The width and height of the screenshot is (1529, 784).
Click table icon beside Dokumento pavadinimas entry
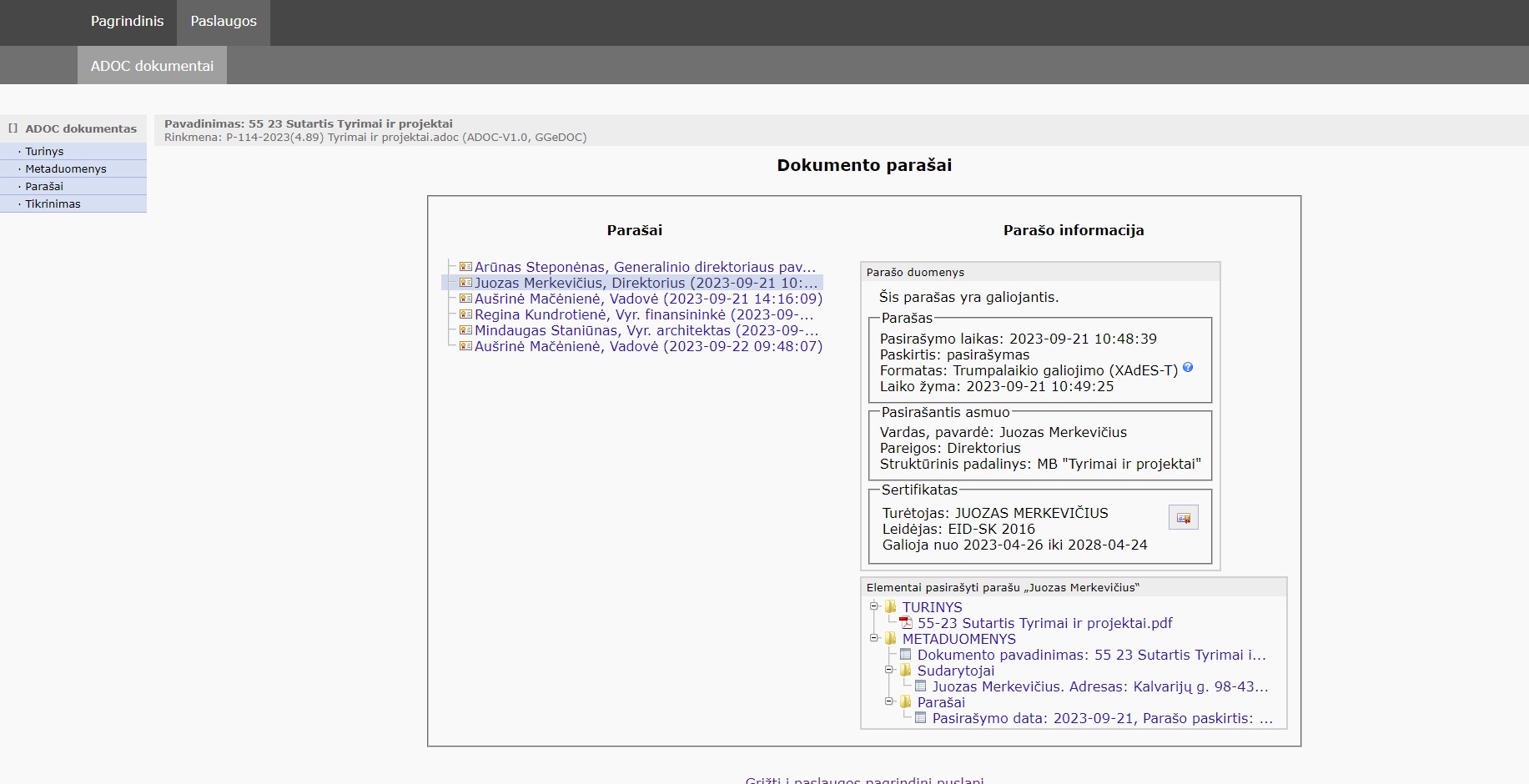tap(906, 655)
